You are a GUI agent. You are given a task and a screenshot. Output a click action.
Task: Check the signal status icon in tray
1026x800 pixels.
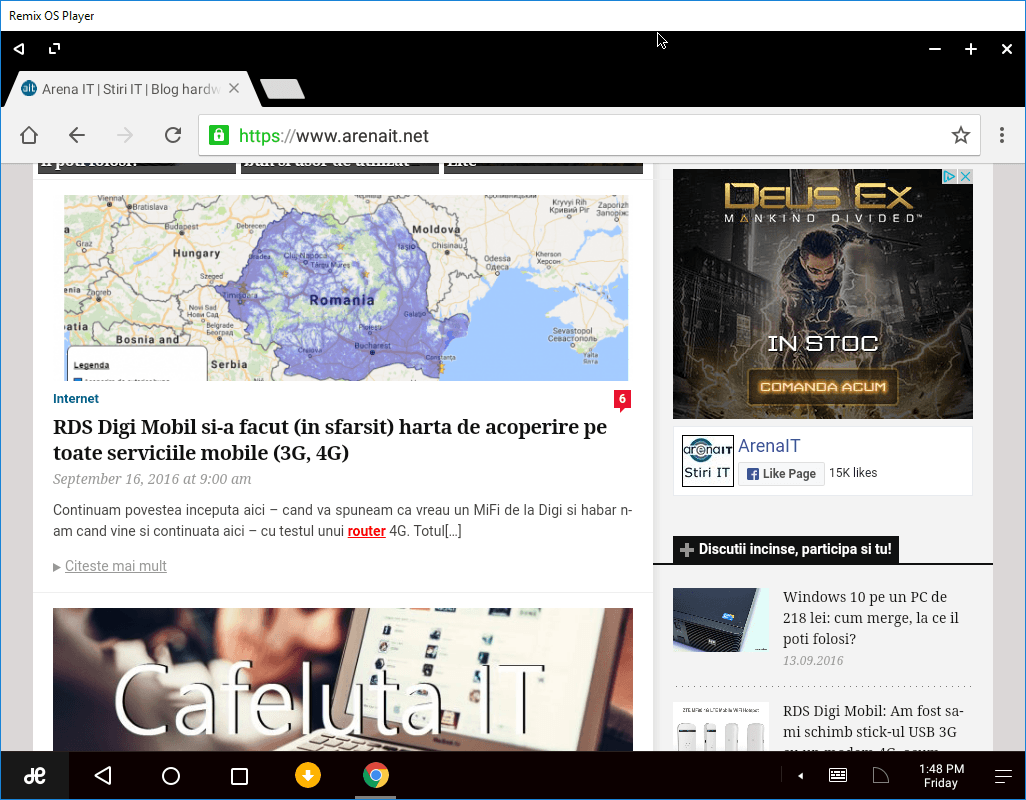coord(881,776)
